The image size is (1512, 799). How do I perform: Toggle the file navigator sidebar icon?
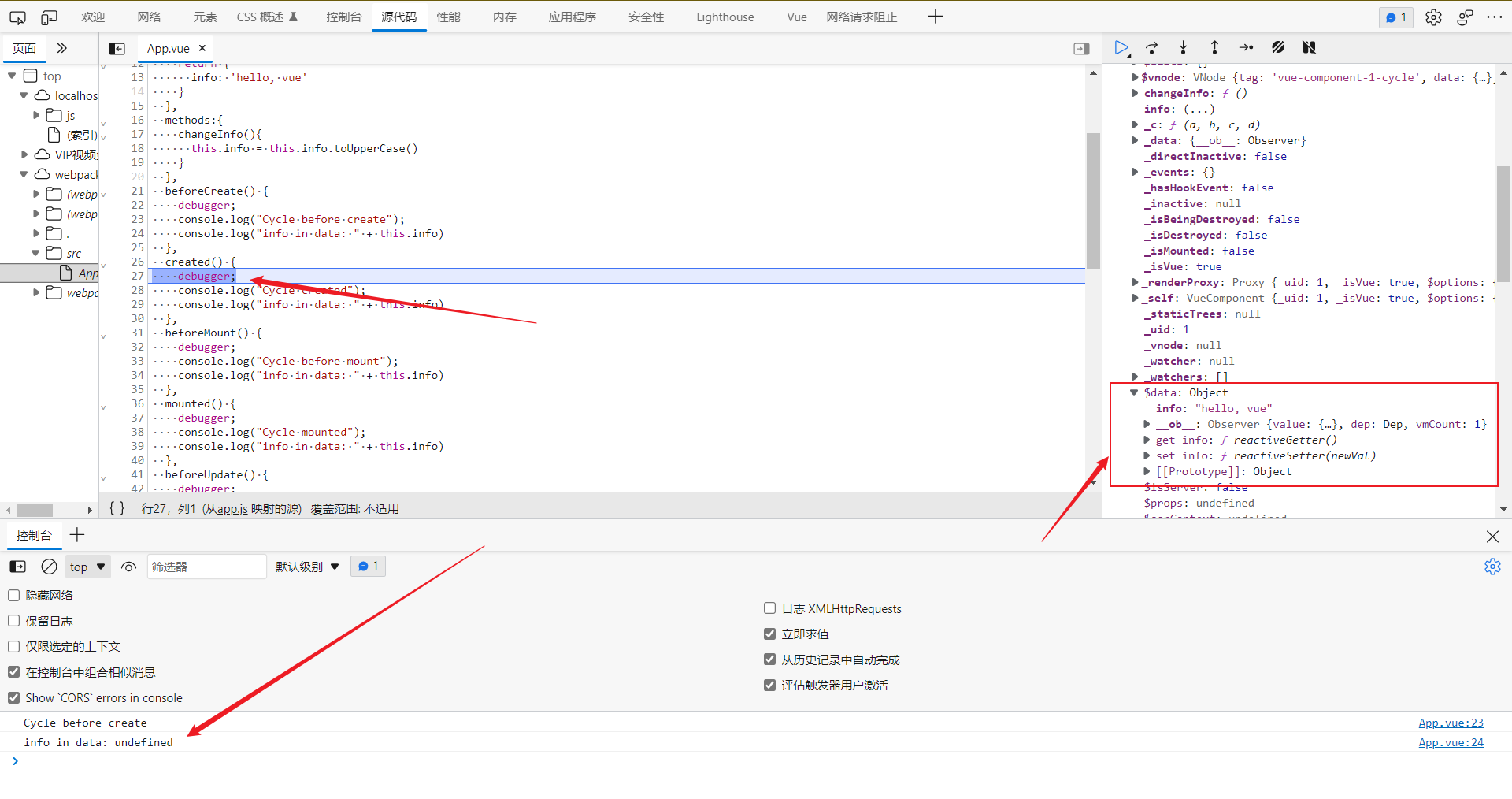pyautogui.click(x=117, y=49)
